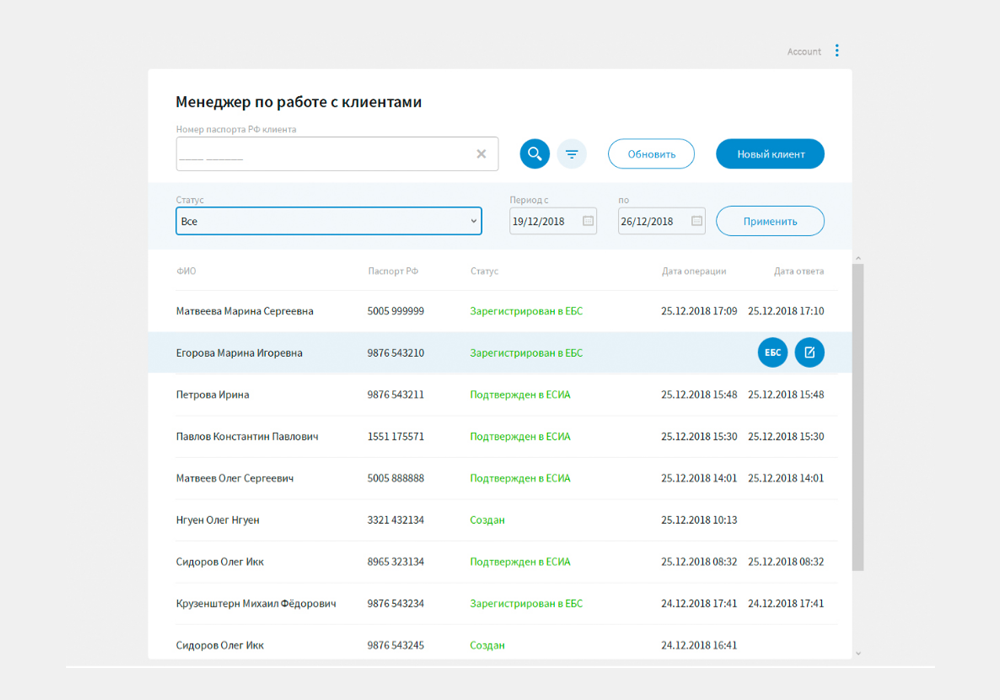
Task: Click passport number 9876 543210
Action: pos(395,353)
